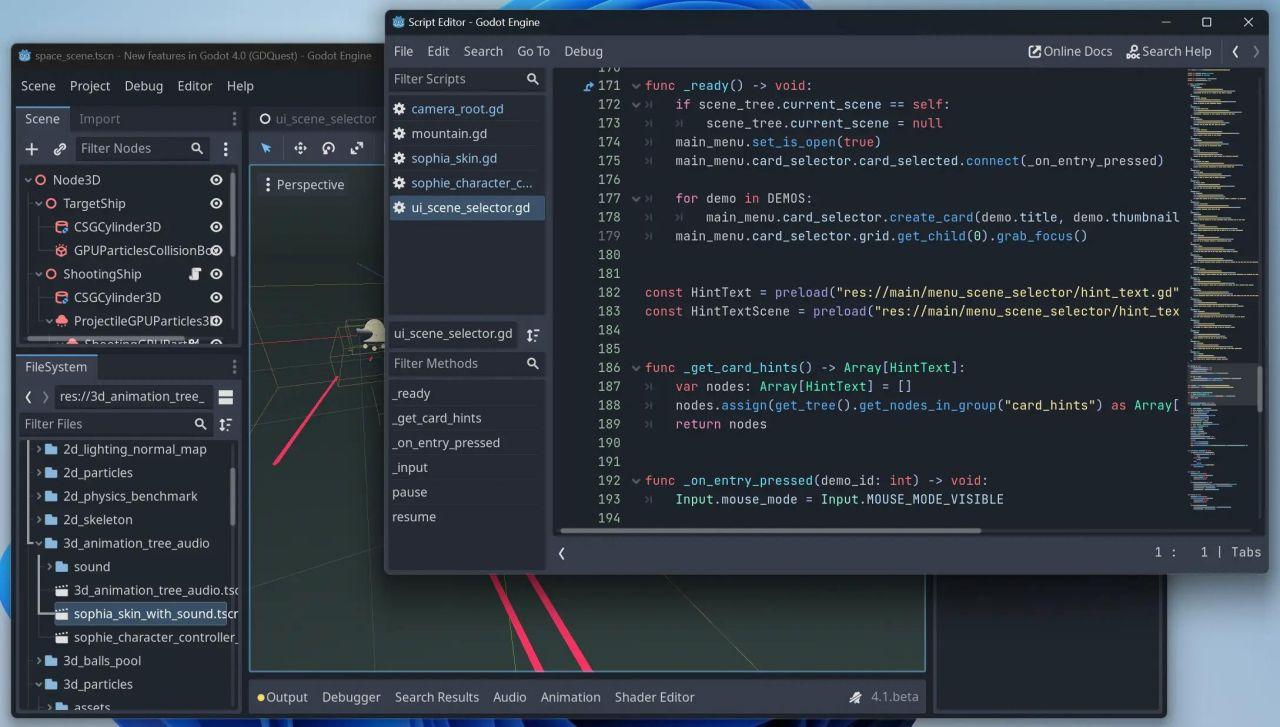Viewport: 1280px width, 727px height.
Task: Click the _ready override indicator on line 171
Action: [588, 87]
